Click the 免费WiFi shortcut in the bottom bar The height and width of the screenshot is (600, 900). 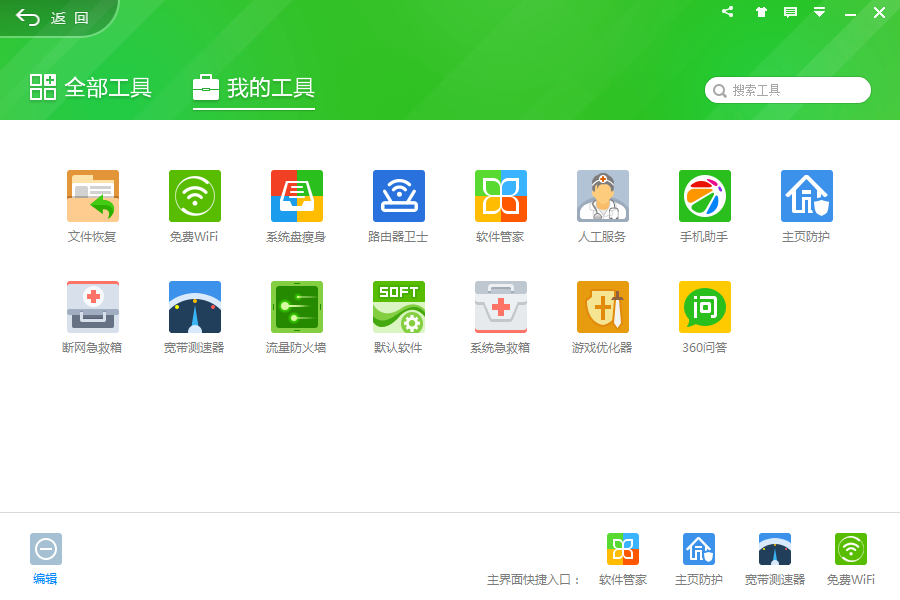851,549
